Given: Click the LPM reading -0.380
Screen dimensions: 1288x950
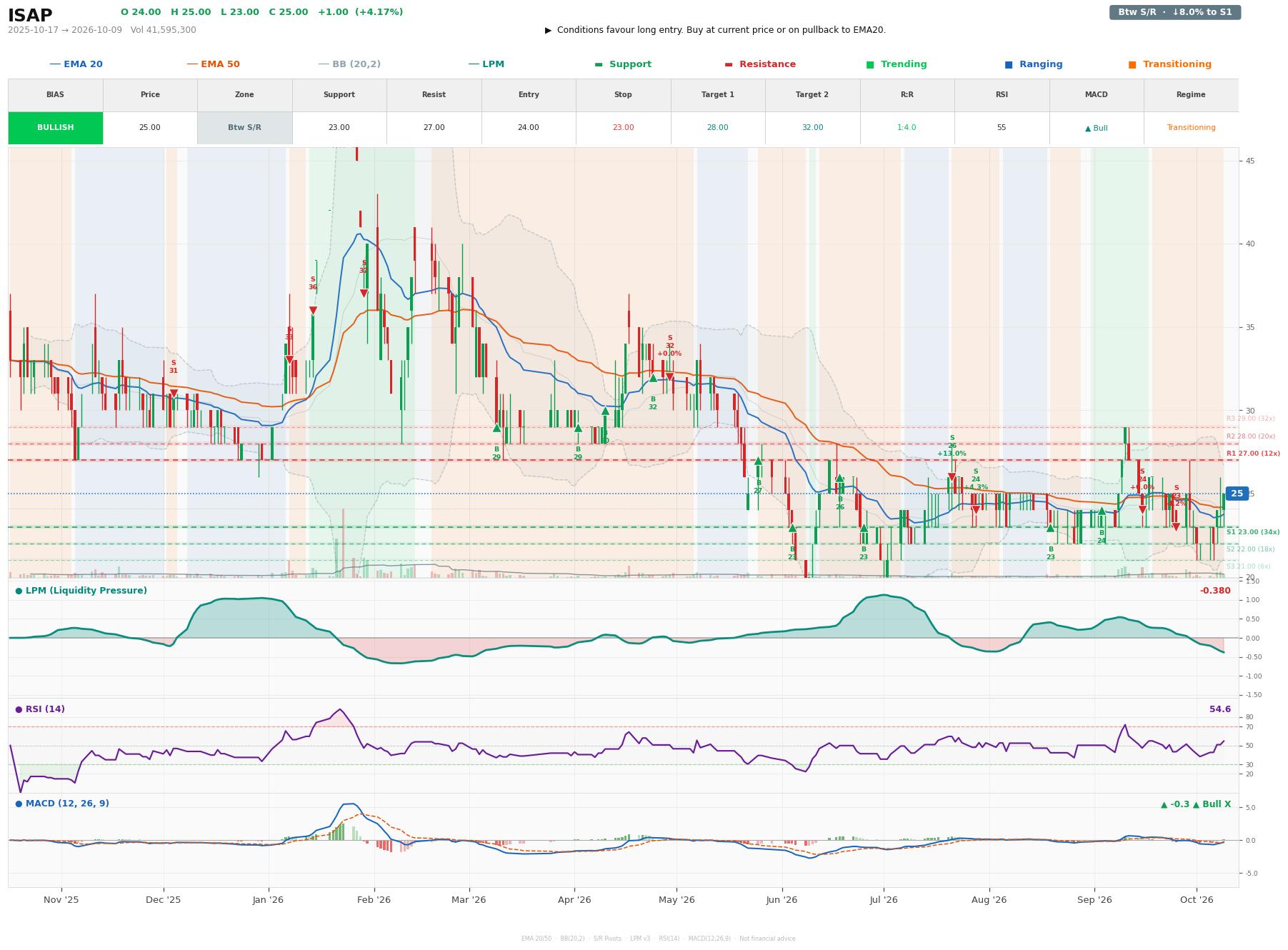Looking at the screenshot, I should (1215, 591).
